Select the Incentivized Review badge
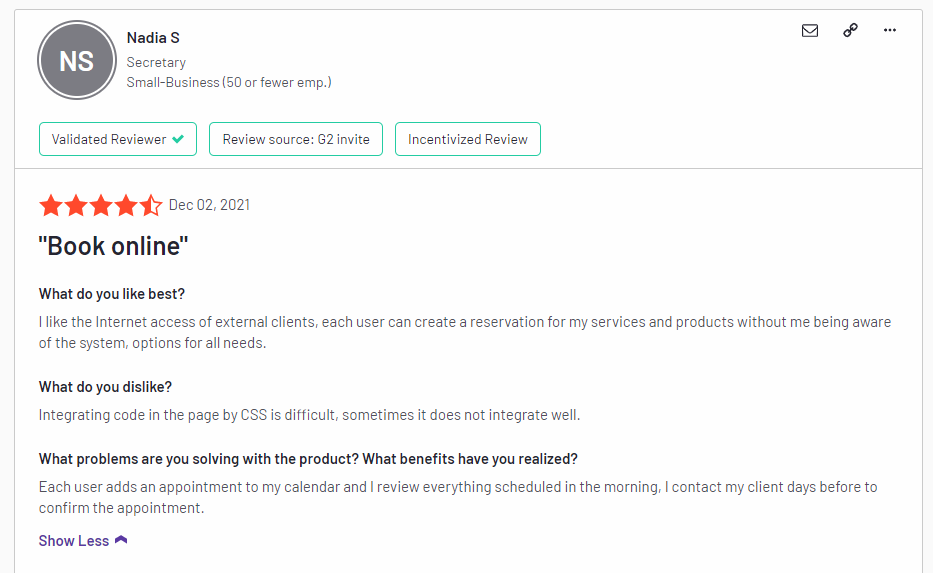The image size is (933, 573). (468, 139)
